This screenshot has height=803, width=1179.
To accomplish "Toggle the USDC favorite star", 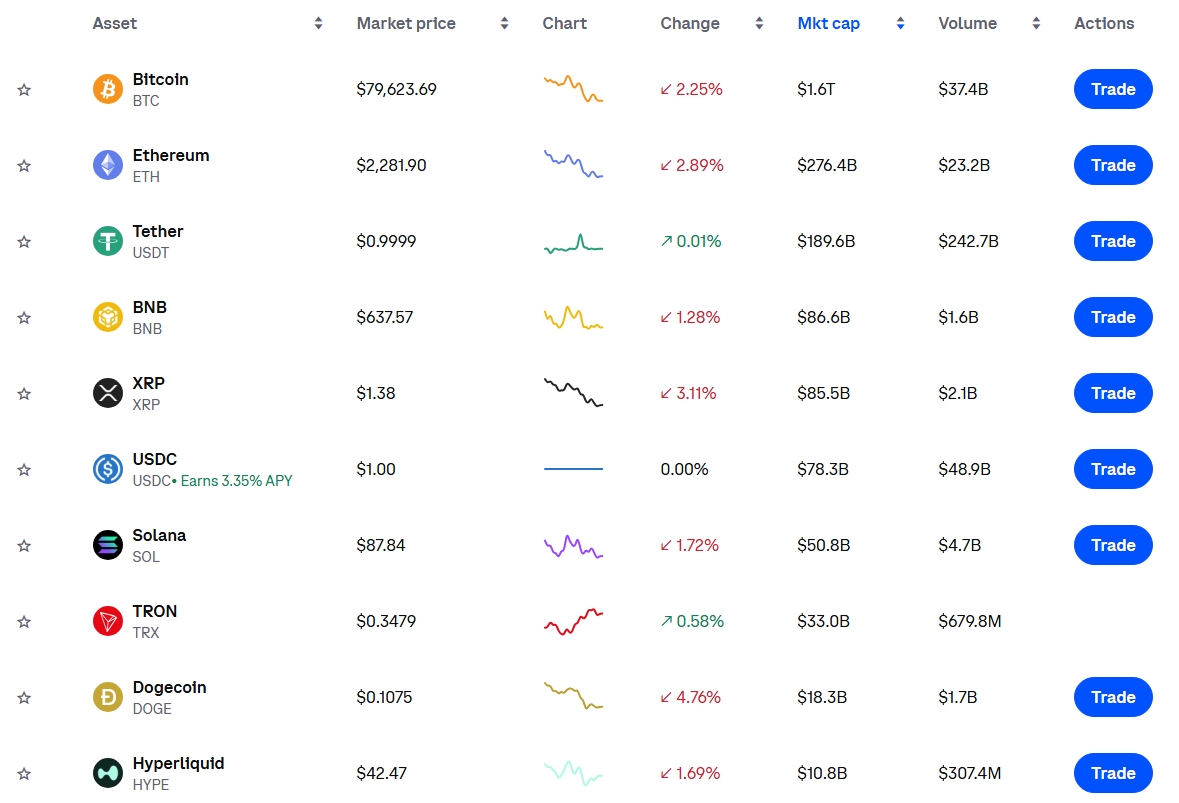I will [24, 470].
